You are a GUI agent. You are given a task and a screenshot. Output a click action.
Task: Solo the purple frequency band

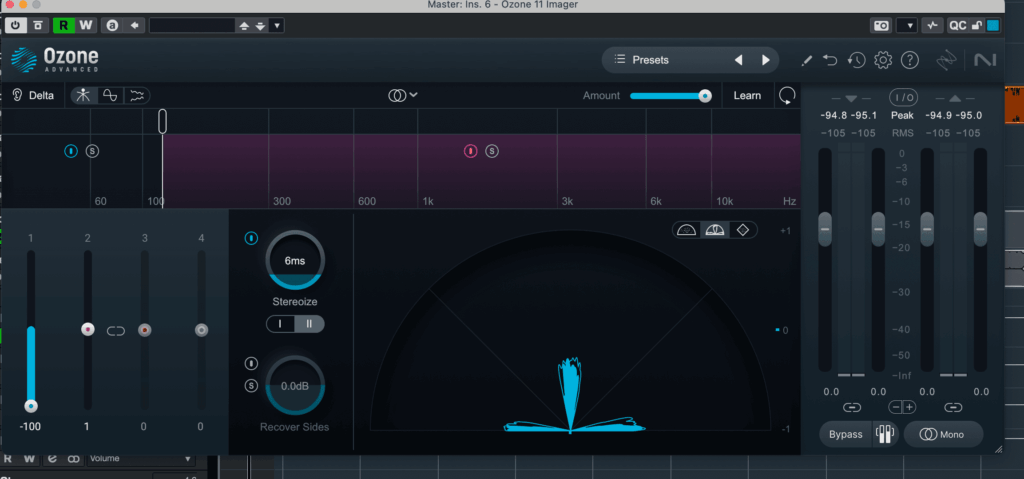coord(492,151)
